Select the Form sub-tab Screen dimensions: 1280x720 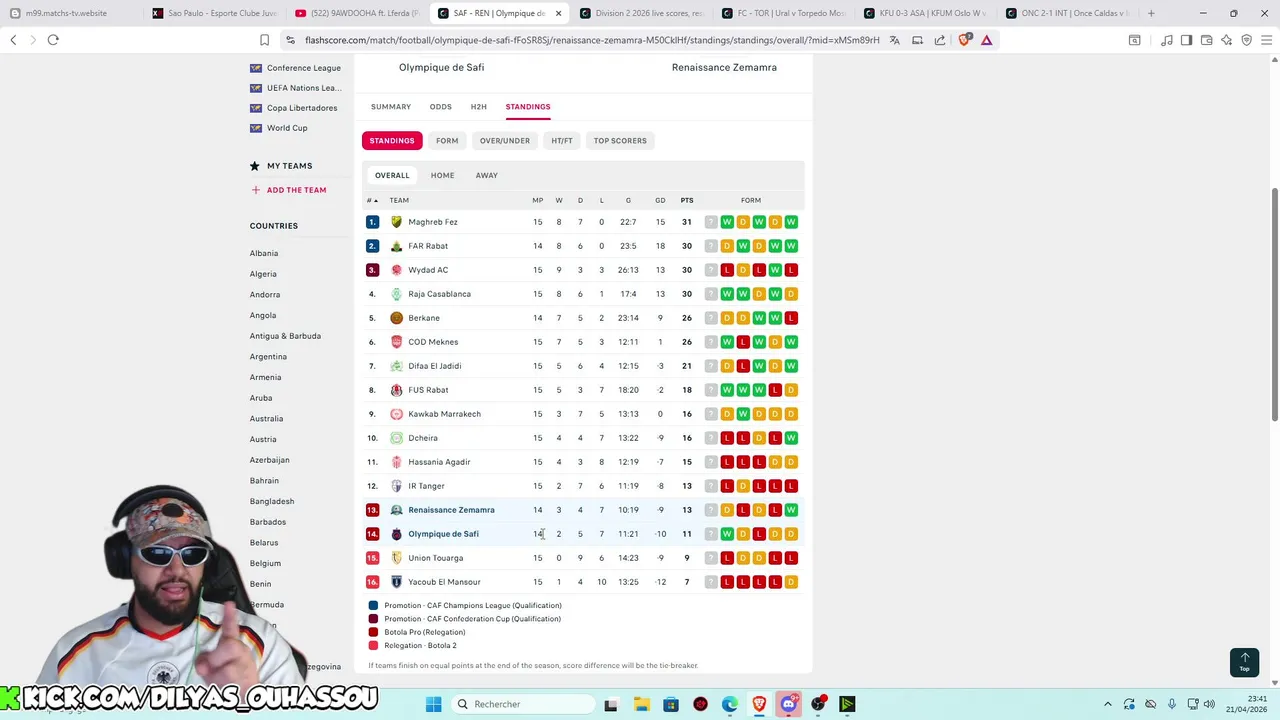tap(447, 141)
